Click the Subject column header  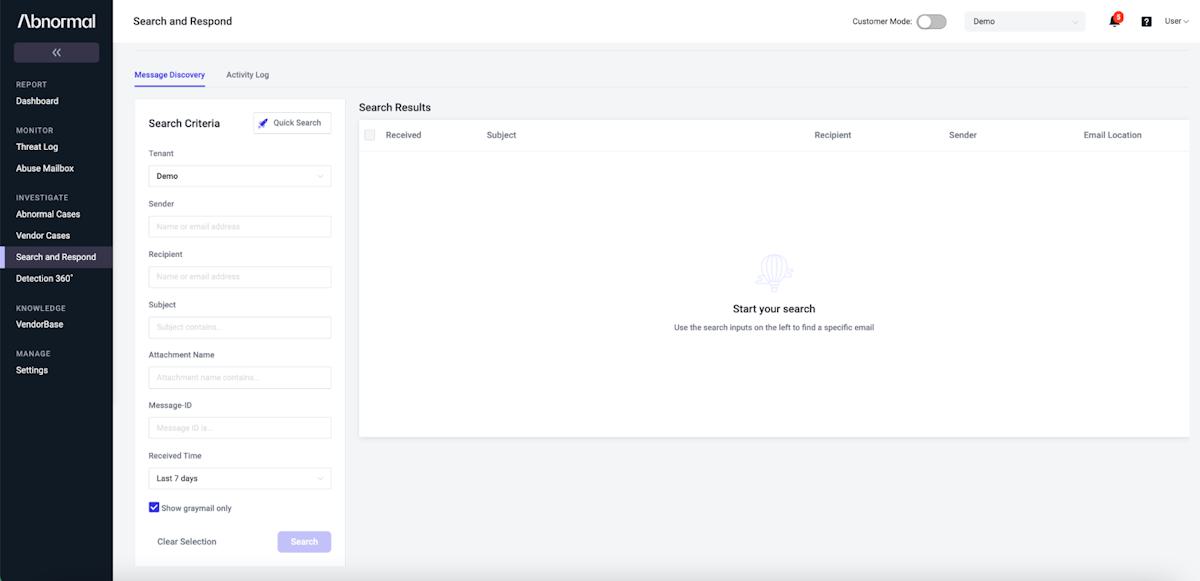502,135
